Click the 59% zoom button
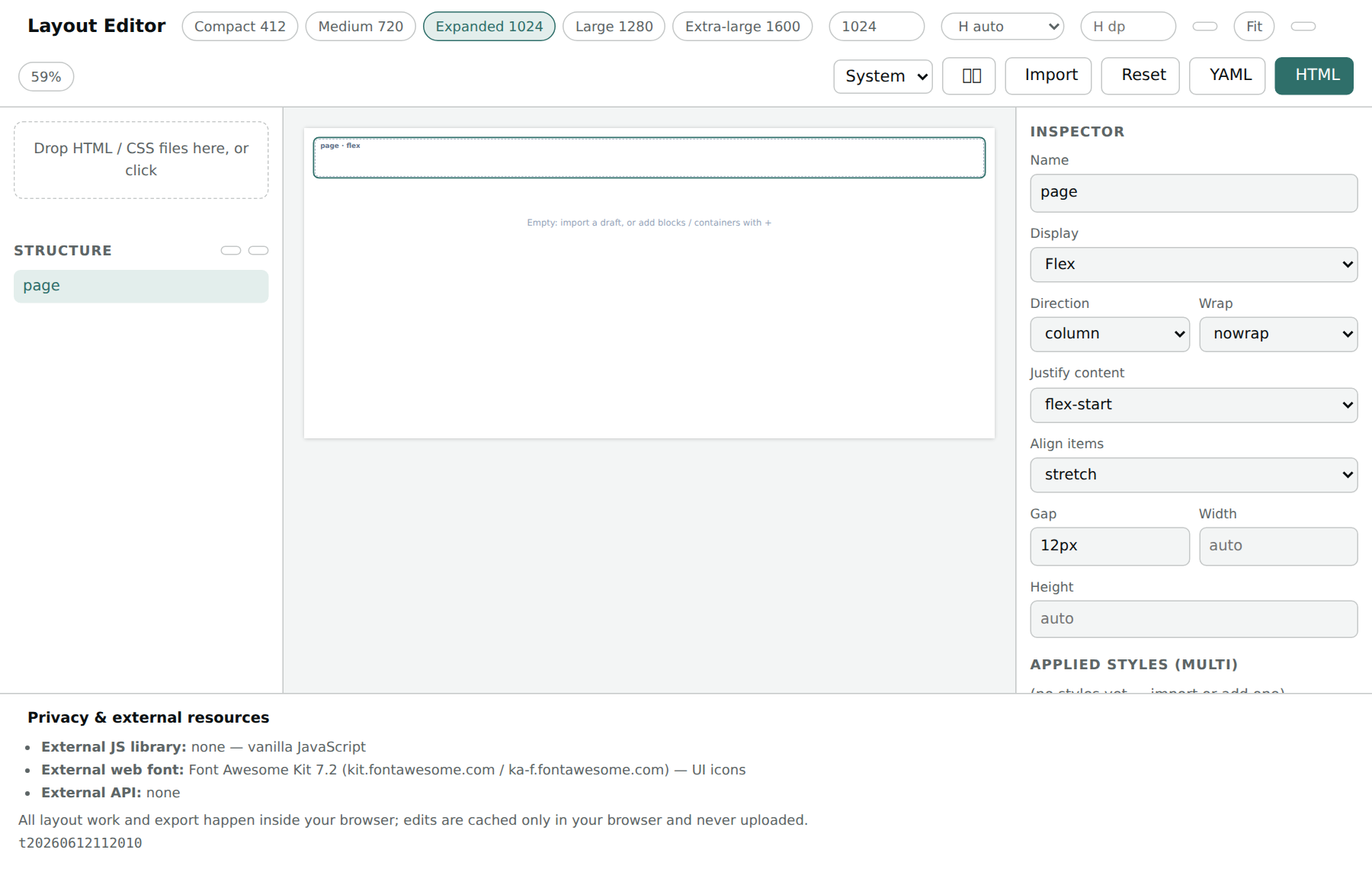The height and width of the screenshot is (869, 1372). pos(46,77)
